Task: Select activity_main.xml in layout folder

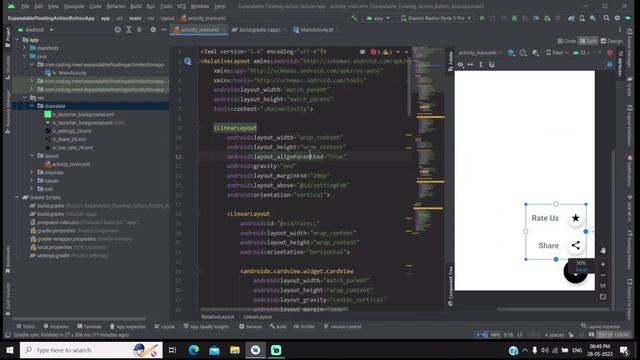Action: [x=68, y=164]
